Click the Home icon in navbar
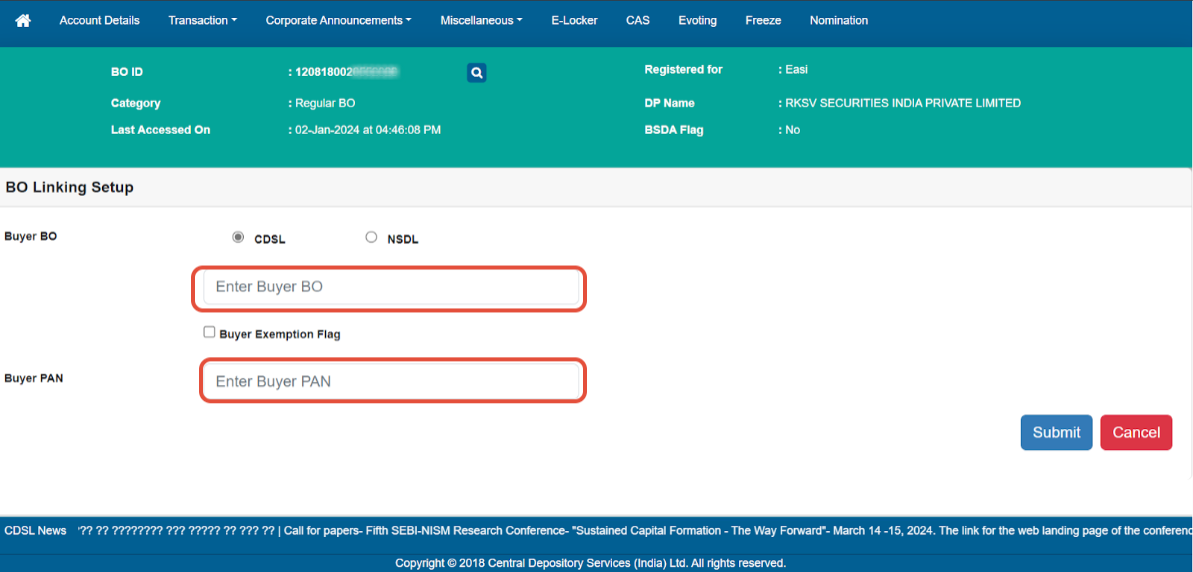 pos(23,20)
